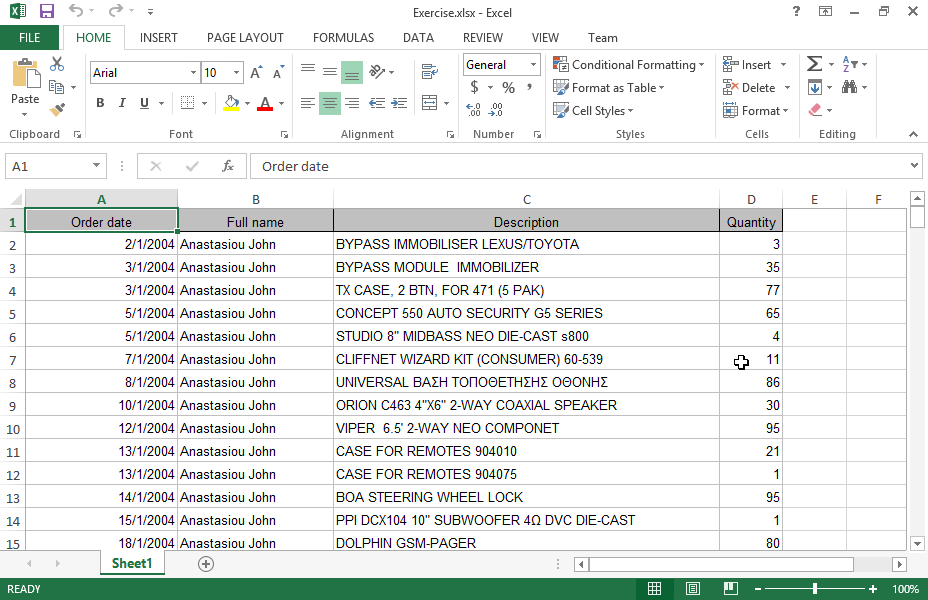
Task: Click the Wrap Text icon
Action: click(430, 72)
